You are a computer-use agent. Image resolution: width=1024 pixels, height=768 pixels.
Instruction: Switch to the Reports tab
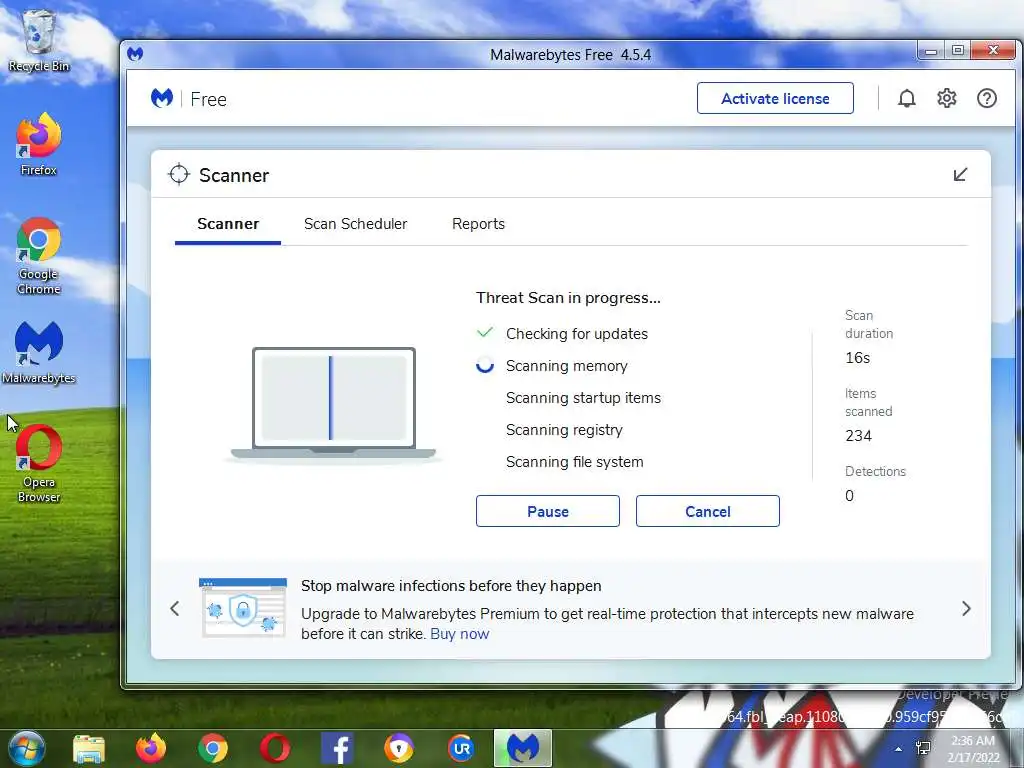(478, 224)
